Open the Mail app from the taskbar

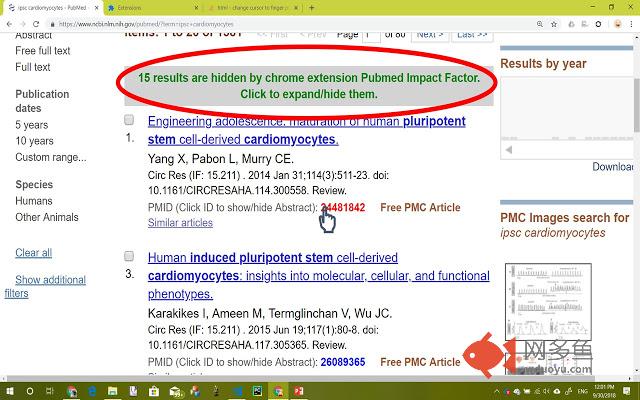pyautogui.click(x=176, y=391)
